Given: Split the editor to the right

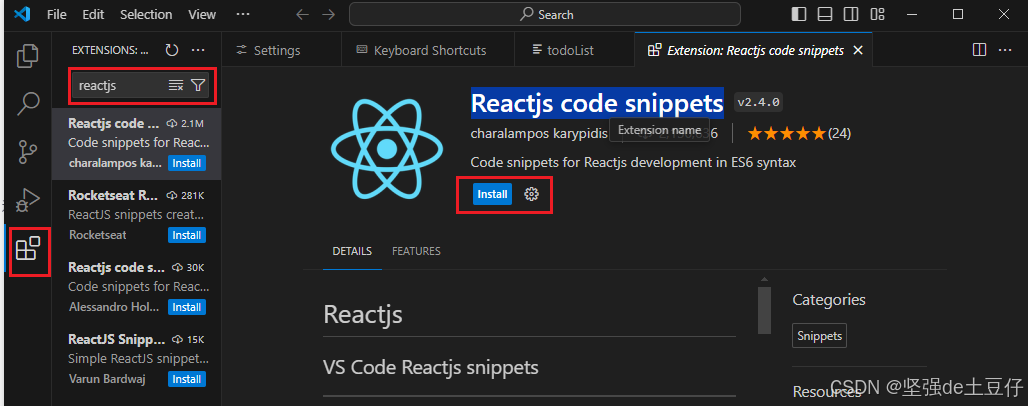Looking at the screenshot, I should [x=979, y=50].
